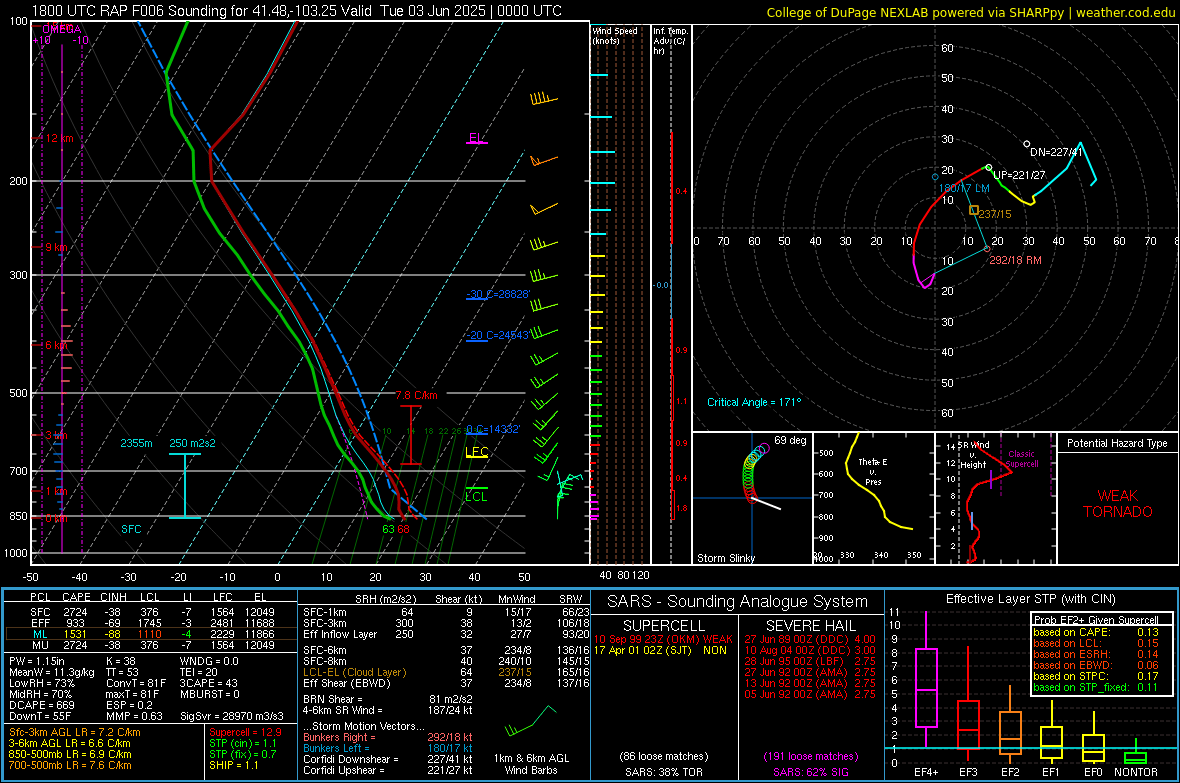This screenshot has height=783, width=1180.
Task: Click the red 68 surface temperature value
Action: click(403, 529)
